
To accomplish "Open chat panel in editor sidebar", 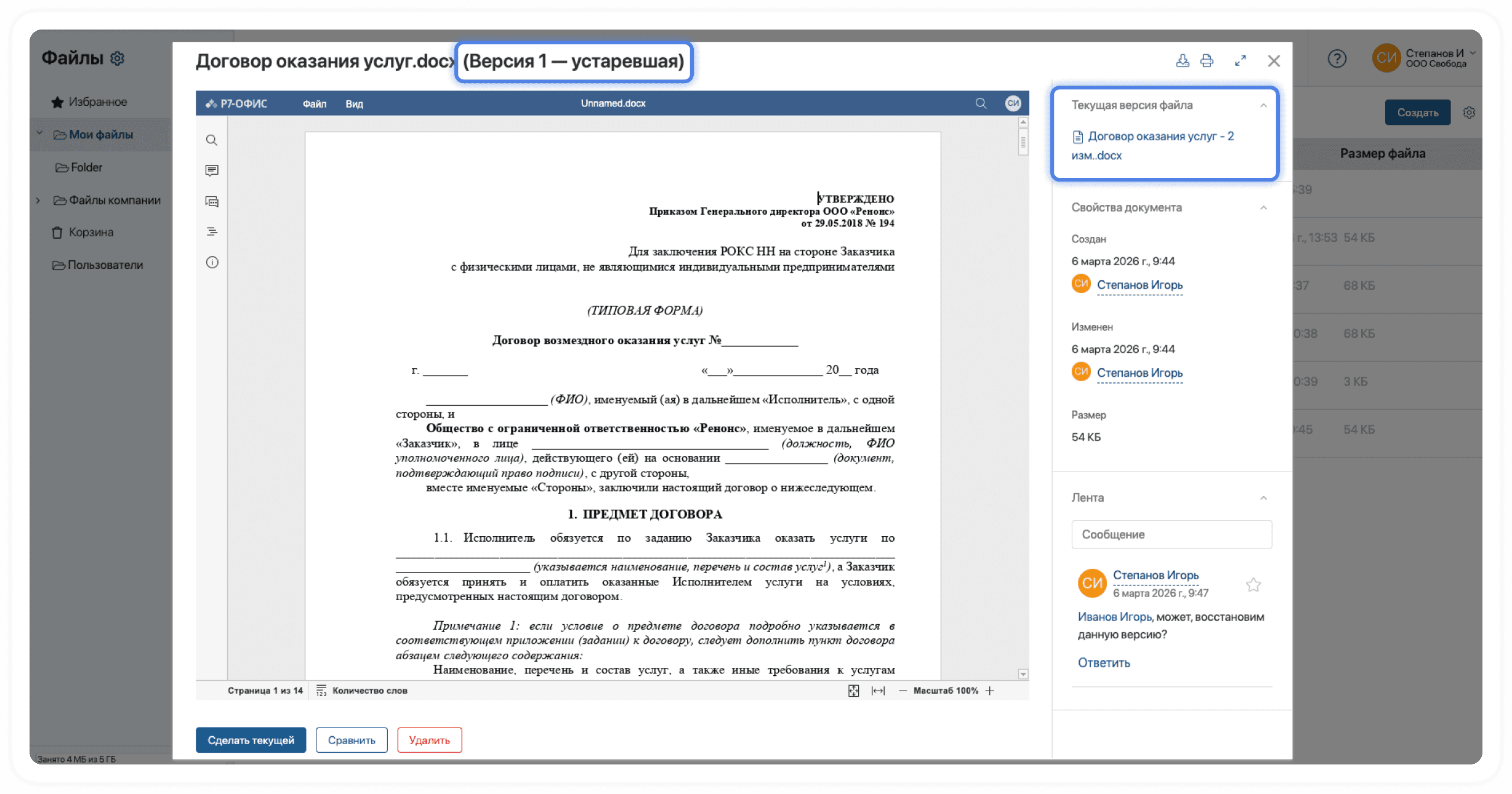I will [212, 201].
